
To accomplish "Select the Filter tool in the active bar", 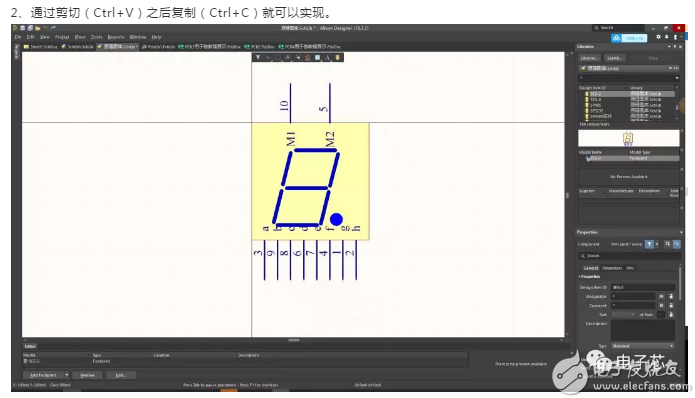I will (x=258, y=58).
